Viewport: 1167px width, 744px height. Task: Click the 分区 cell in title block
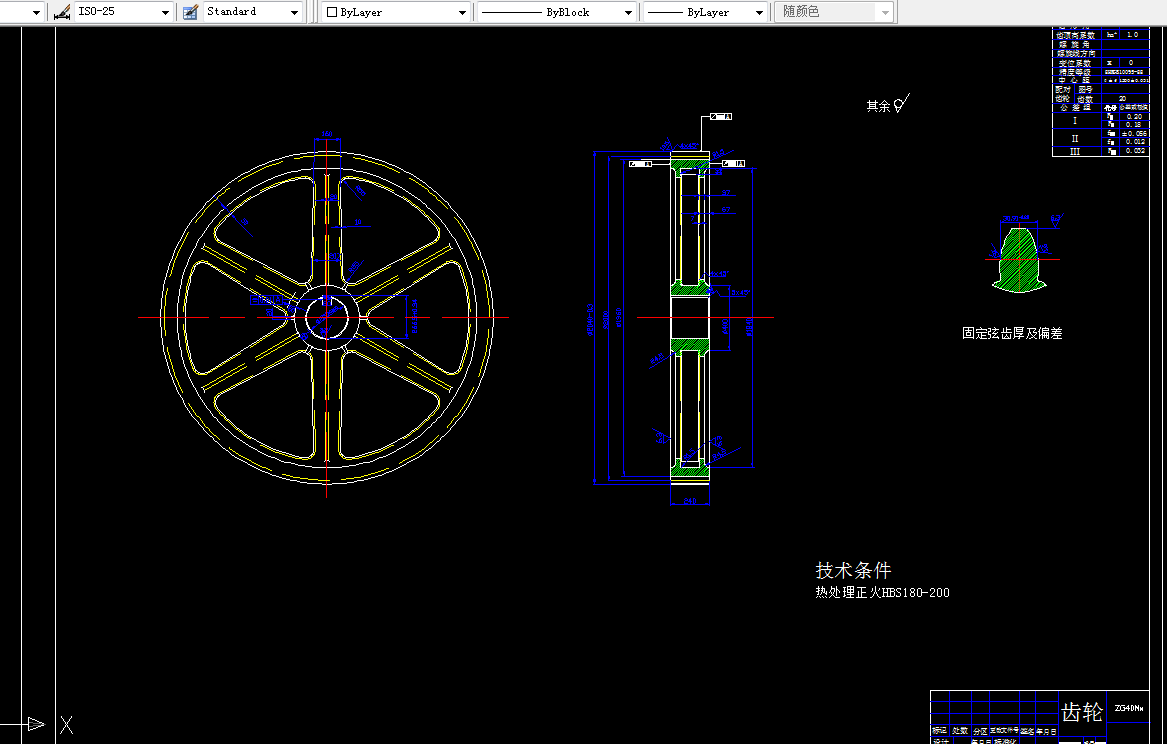point(980,731)
